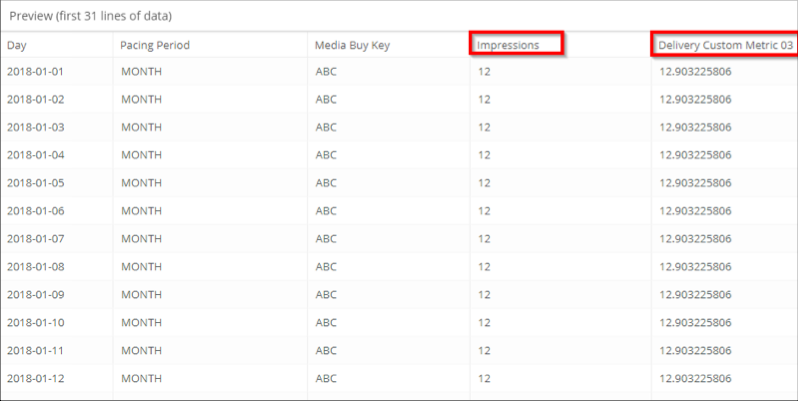The height and width of the screenshot is (401, 798).
Task: Click MONTH in the 2018-01-07 row
Action: coord(141,239)
